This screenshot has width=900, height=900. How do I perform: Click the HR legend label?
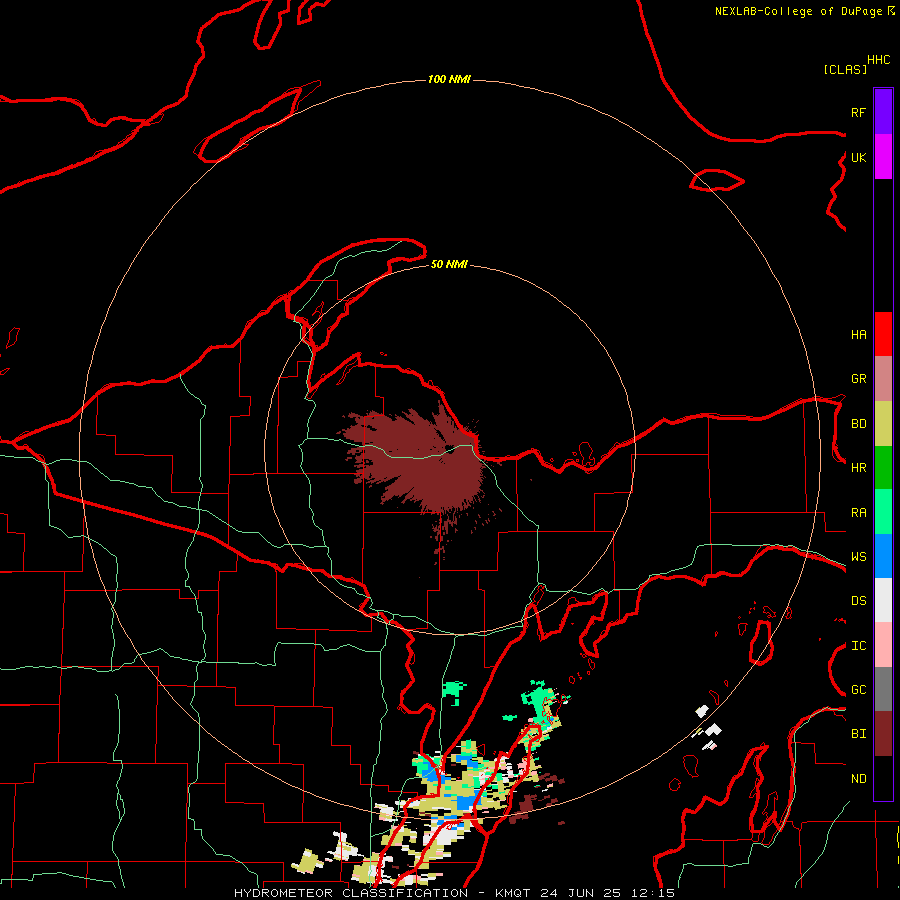pyautogui.click(x=858, y=468)
